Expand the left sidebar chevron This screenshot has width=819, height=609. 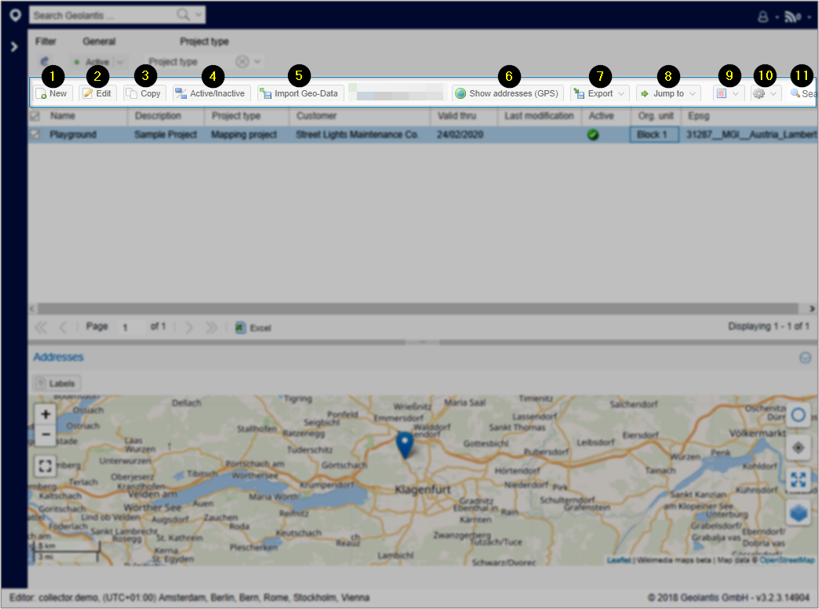tap(14, 47)
